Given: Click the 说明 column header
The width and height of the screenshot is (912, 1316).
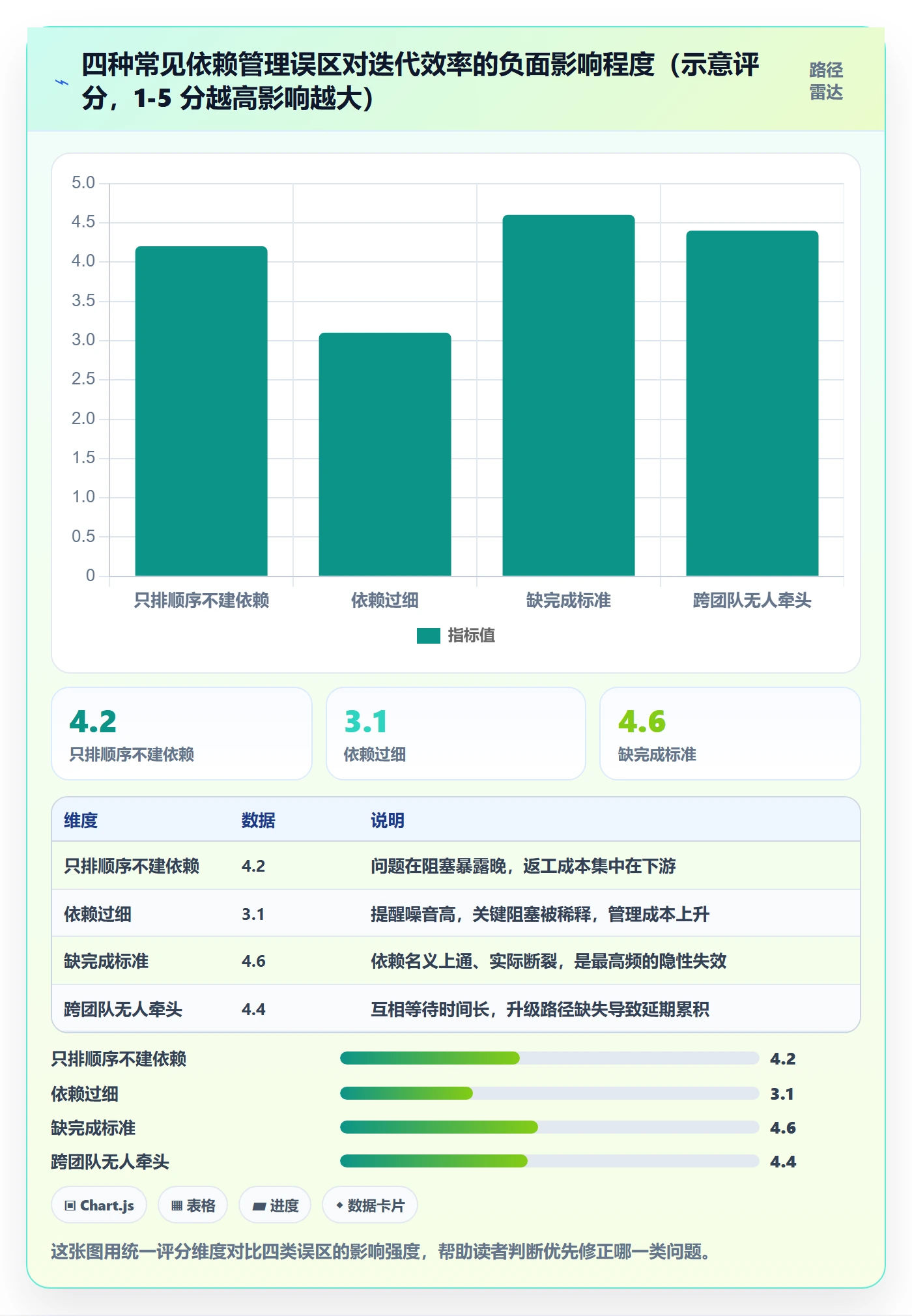Looking at the screenshot, I should point(388,820).
